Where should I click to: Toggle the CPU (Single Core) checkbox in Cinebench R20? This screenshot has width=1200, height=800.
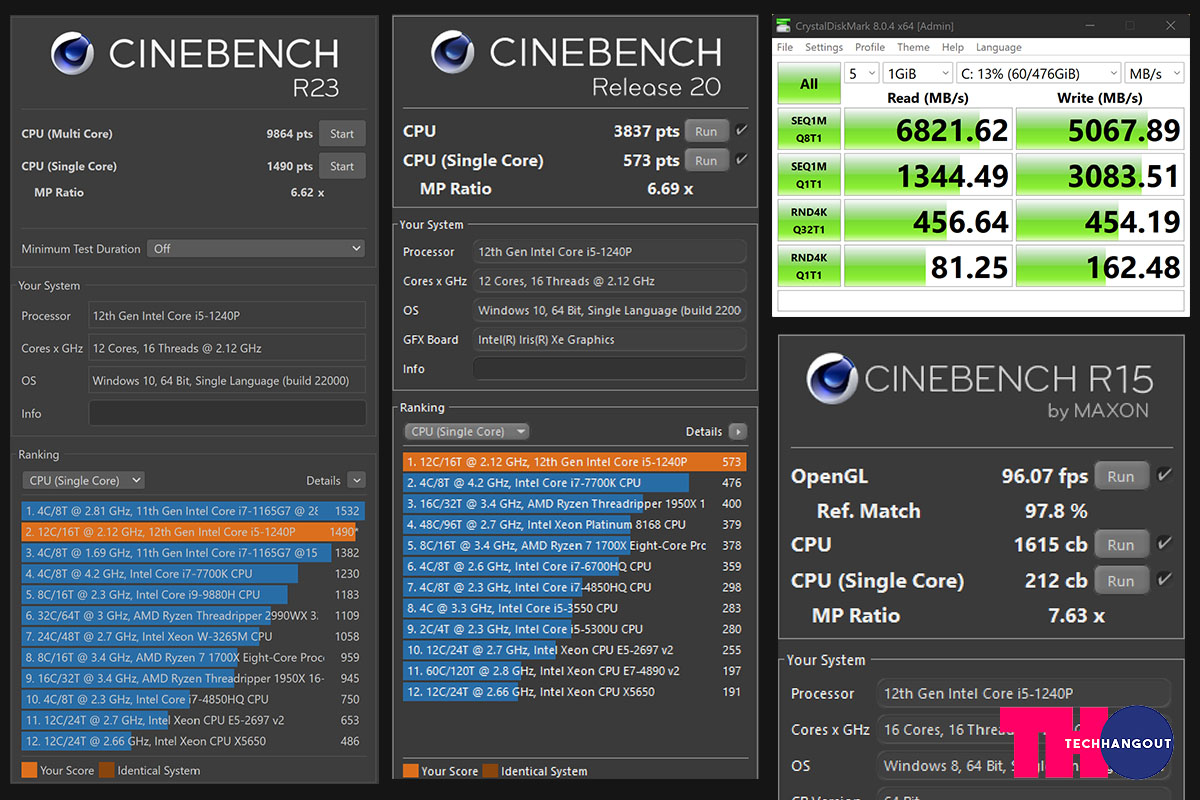(x=741, y=160)
